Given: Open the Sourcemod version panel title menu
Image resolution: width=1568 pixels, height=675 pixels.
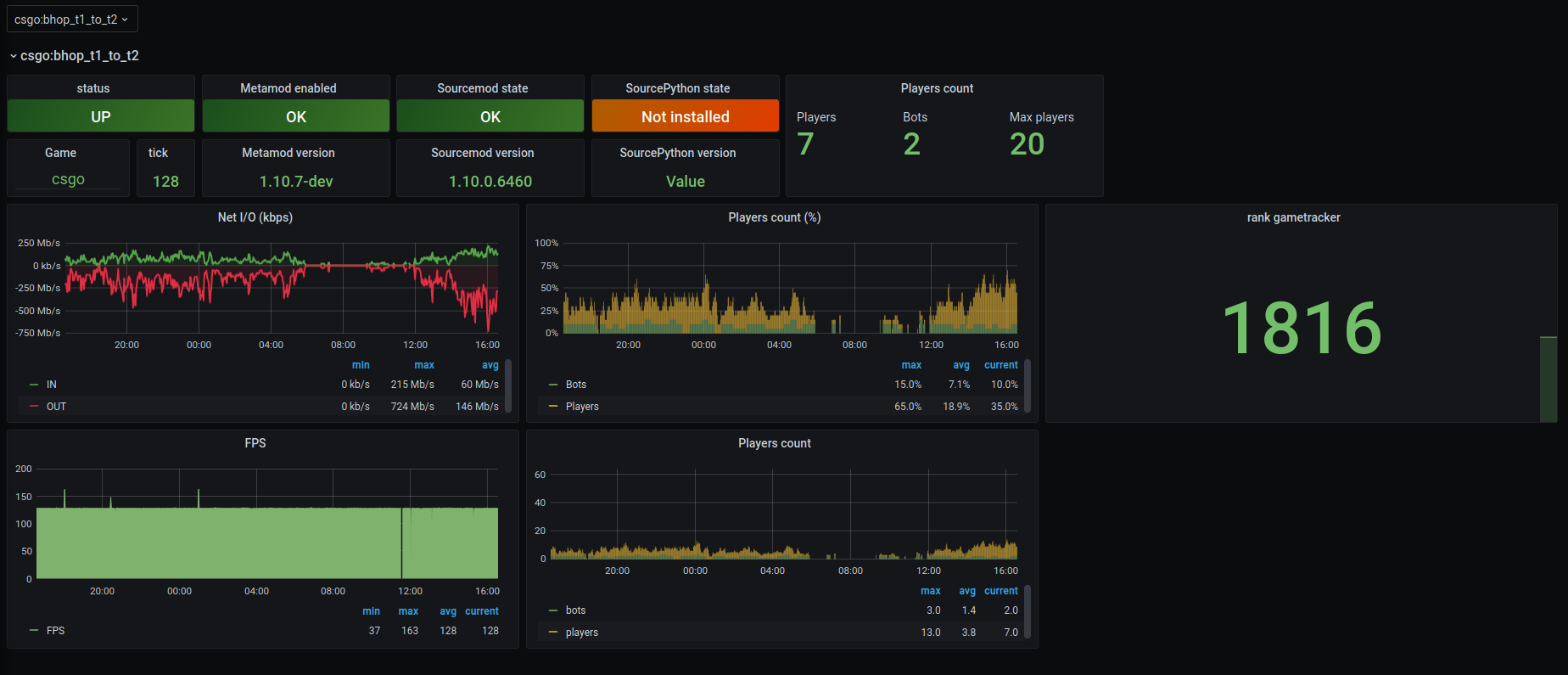Looking at the screenshot, I should pyautogui.click(x=483, y=153).
